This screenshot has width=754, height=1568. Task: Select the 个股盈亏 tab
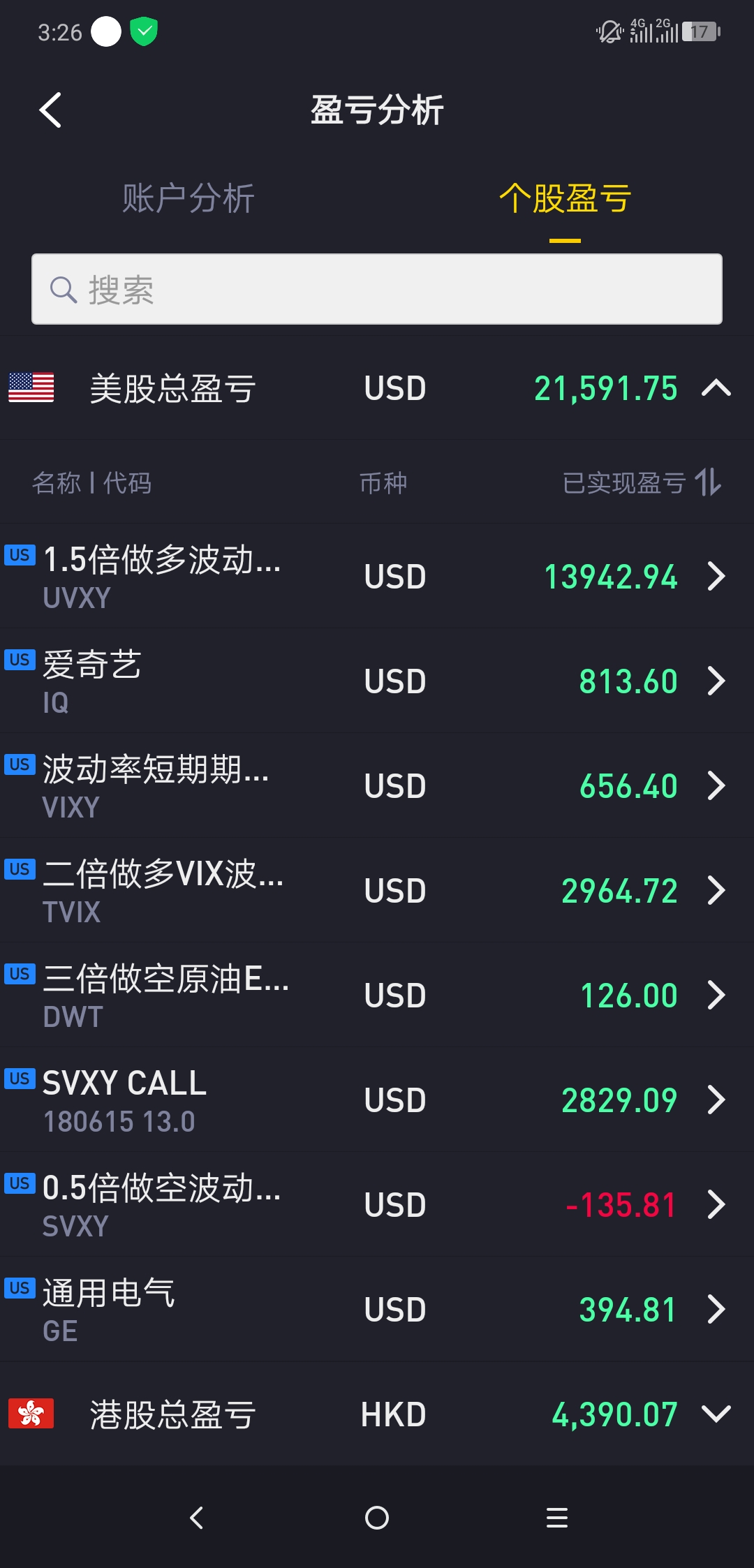[565, 198]
